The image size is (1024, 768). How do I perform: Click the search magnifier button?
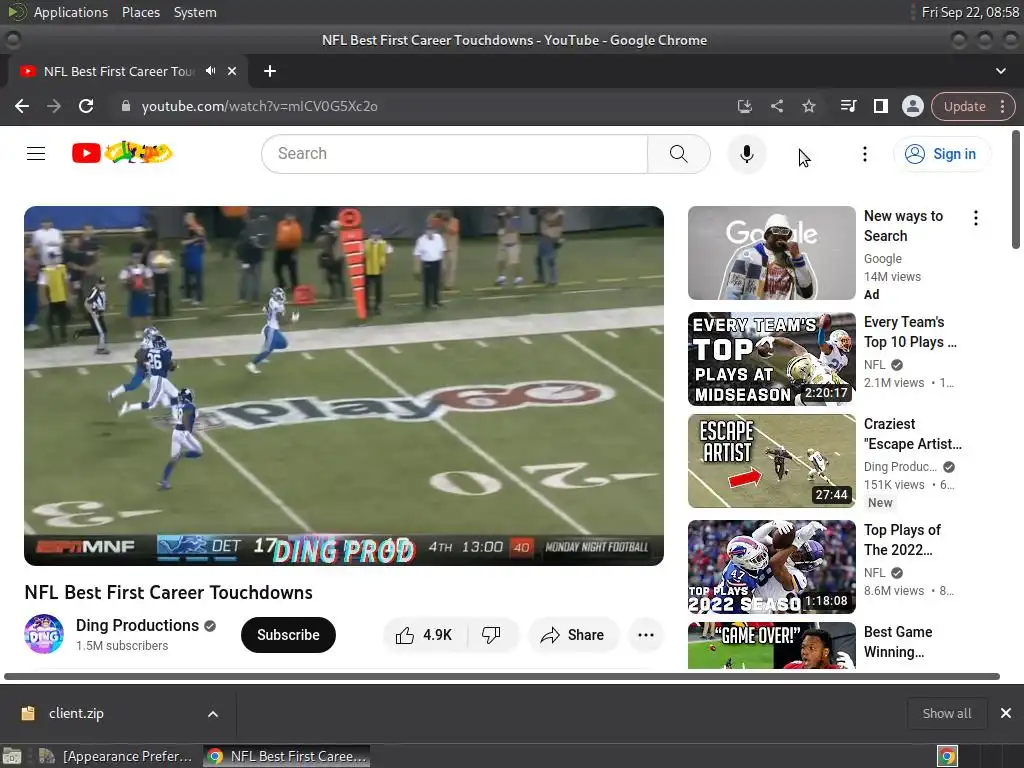tap(679, 154)
